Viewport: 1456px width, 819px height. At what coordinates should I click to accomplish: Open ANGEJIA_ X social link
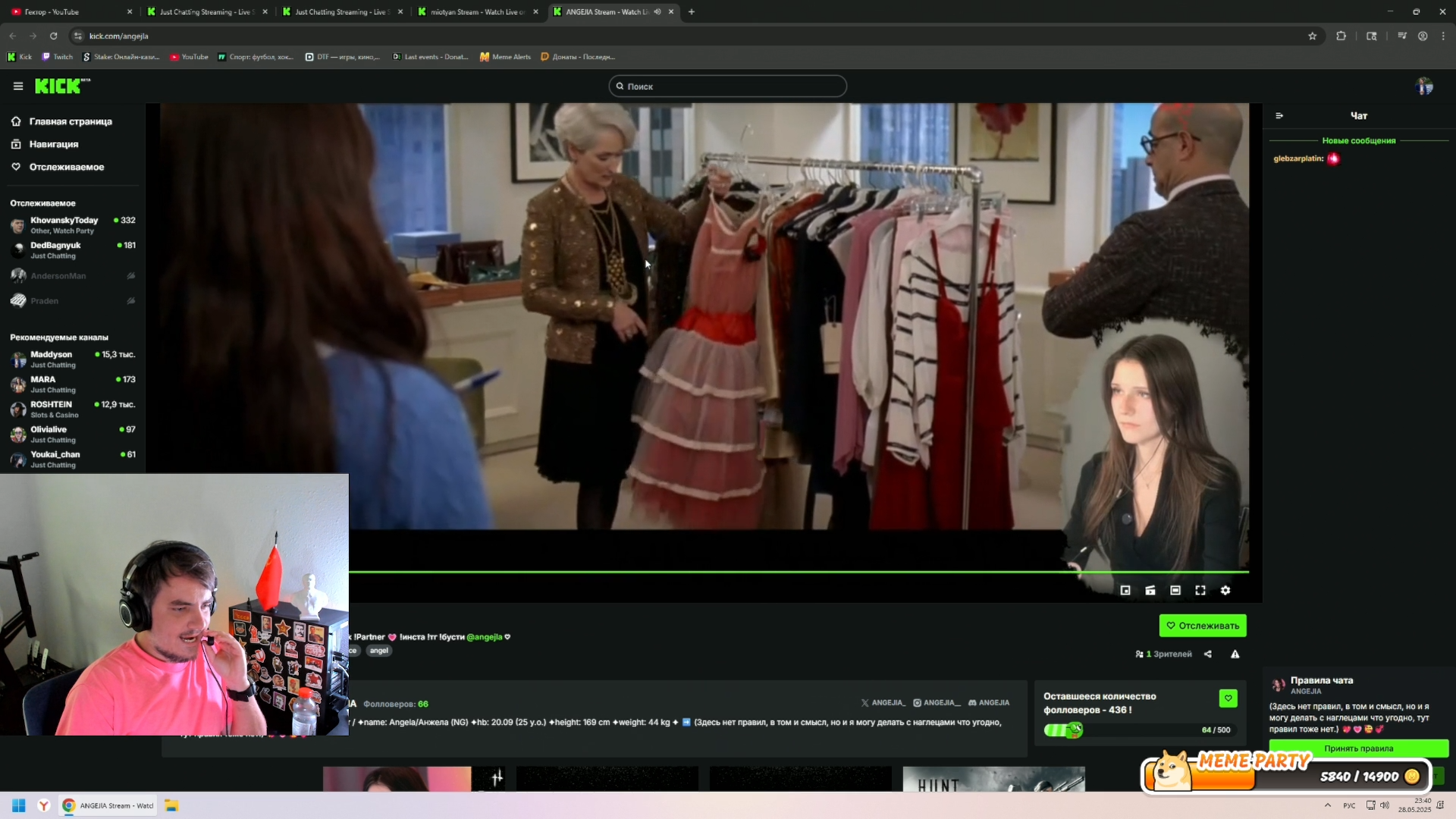883,703
